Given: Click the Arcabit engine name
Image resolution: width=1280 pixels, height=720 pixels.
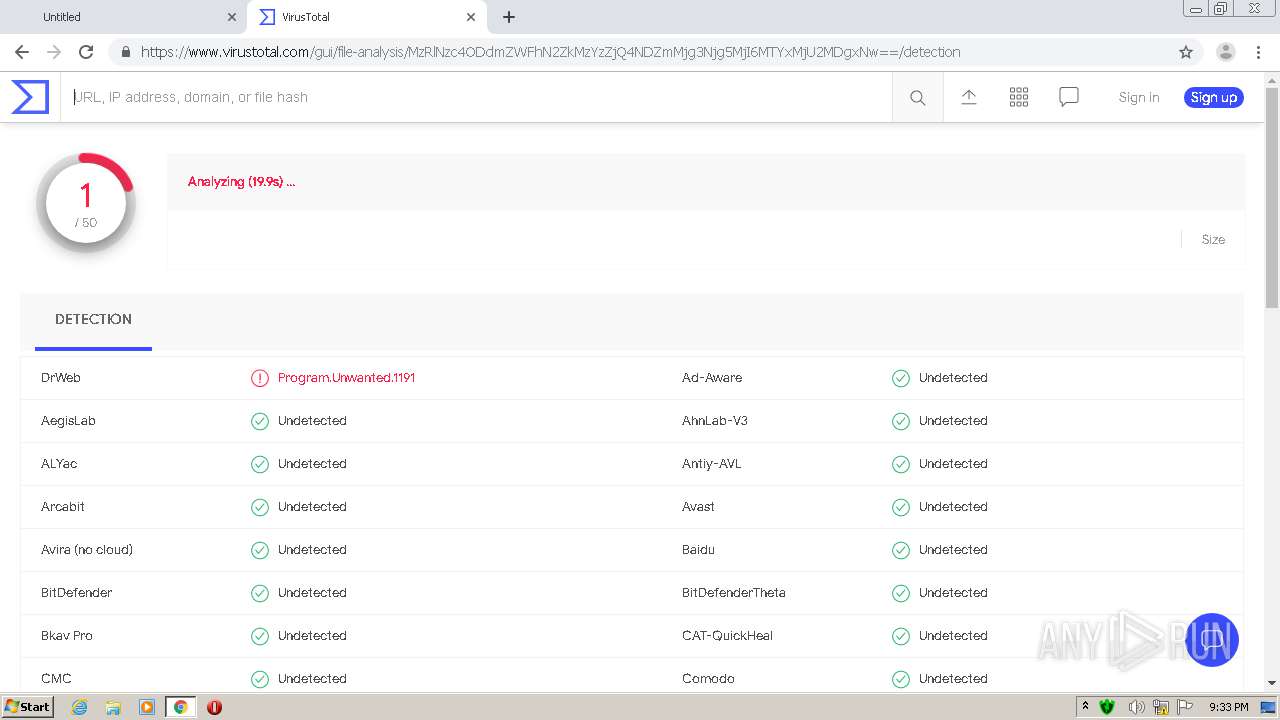Looking at the screenshot, I should pyautogui.click(x=63, y=507).
